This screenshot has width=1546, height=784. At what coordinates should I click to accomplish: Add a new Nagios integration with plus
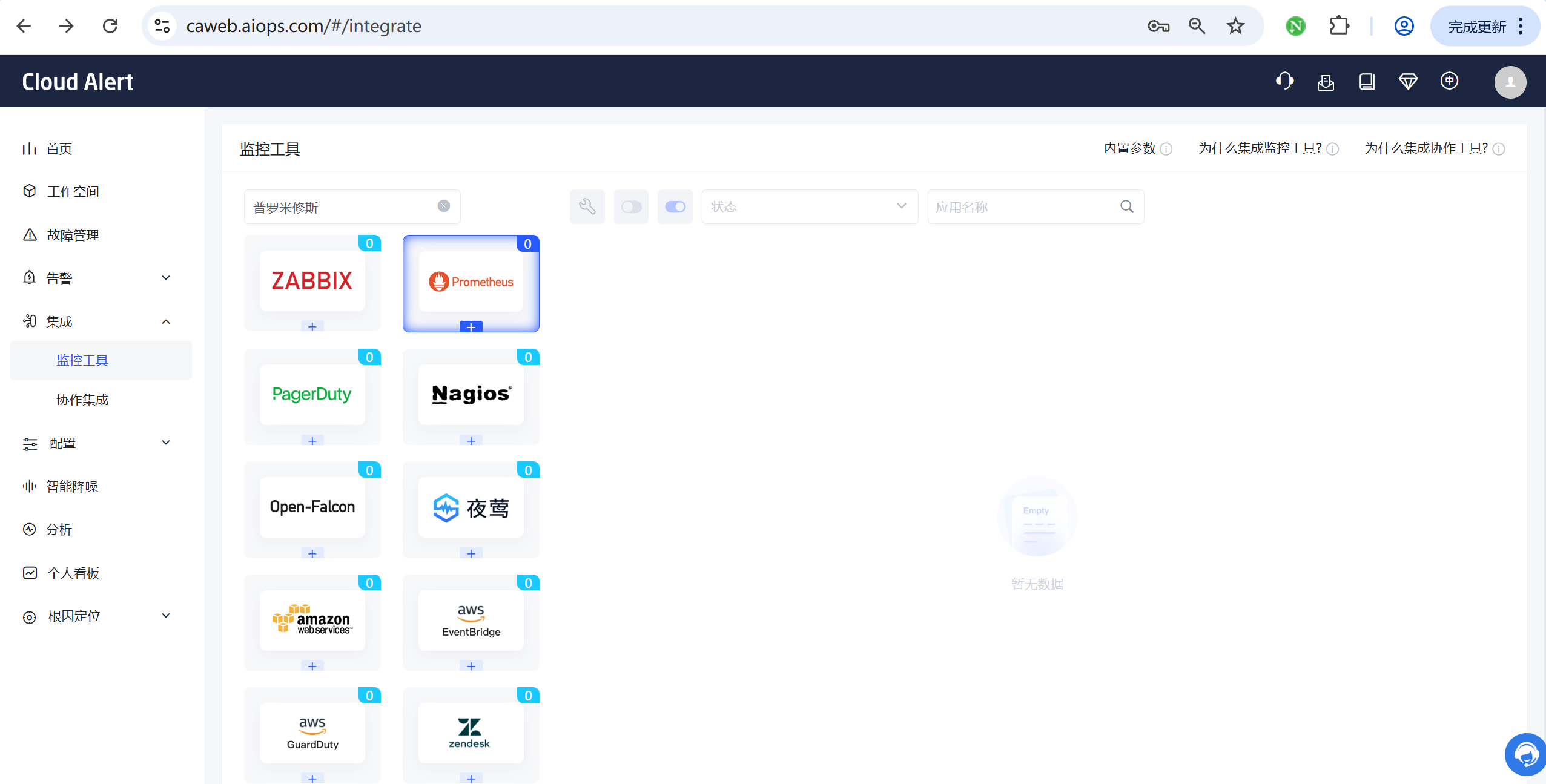click(471, 441)
